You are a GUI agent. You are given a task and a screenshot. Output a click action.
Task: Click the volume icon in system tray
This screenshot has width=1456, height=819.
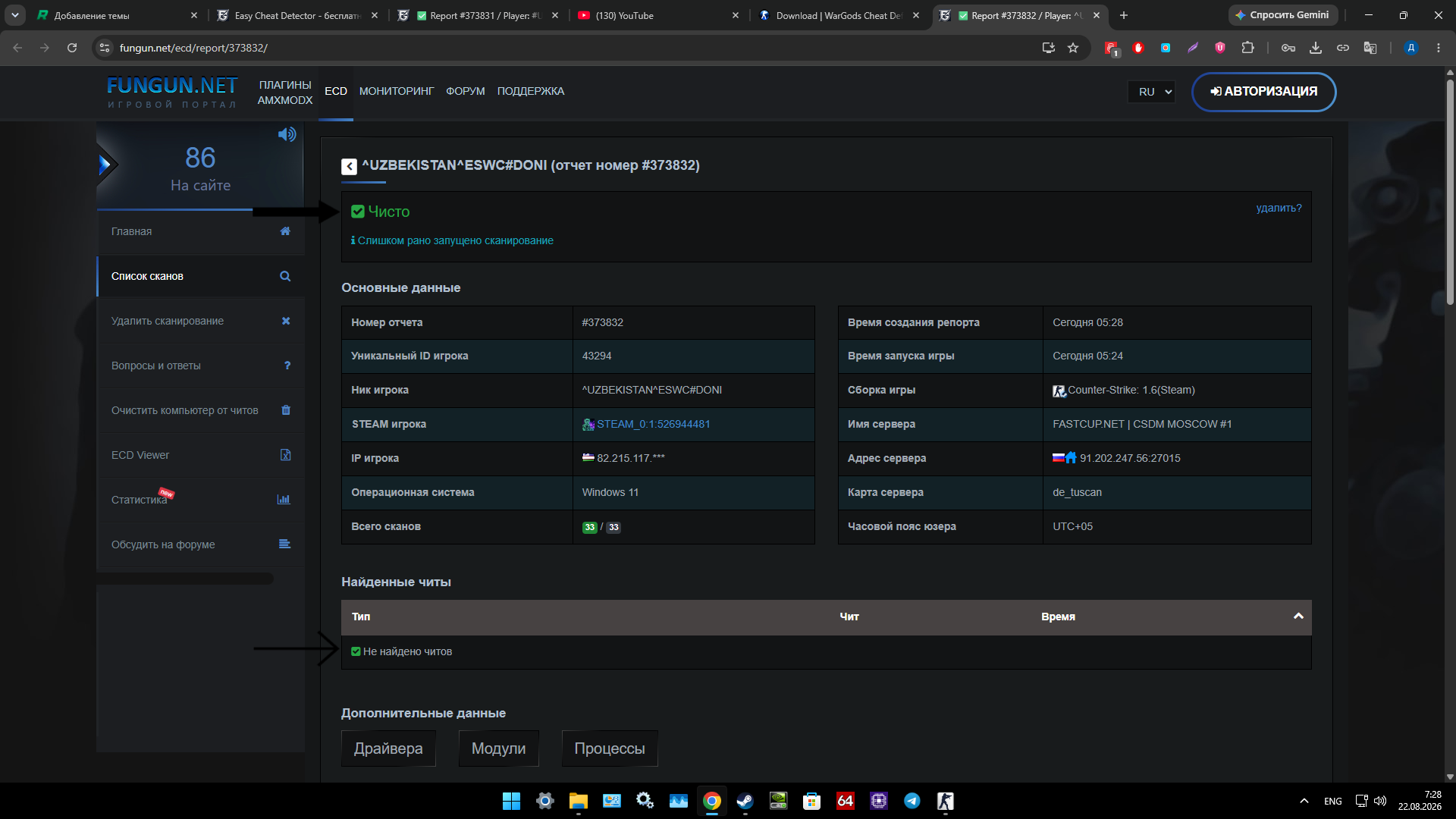click(x=1380, y=801)
